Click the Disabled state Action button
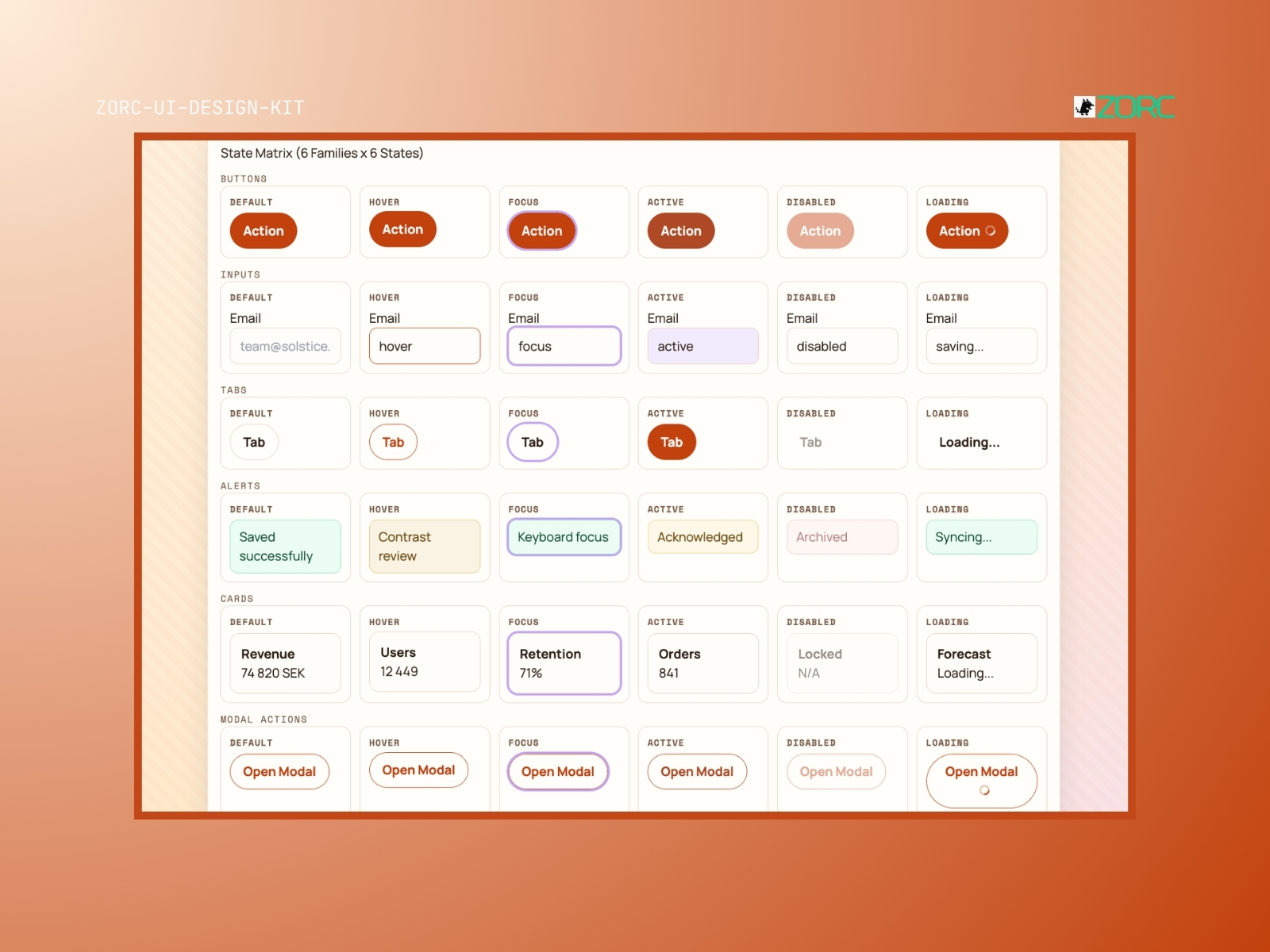 pos(820,231)
